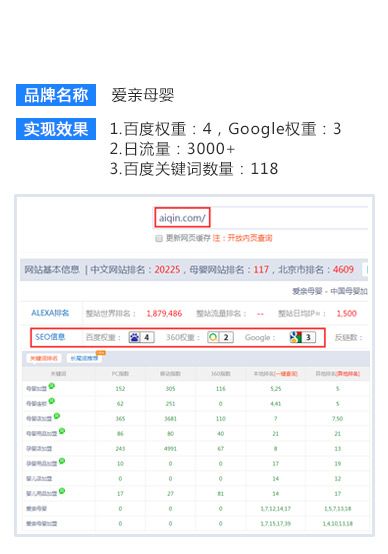Viewport: 388px width, 554px height.
Task: Click the 360 weight logo icon
Action: [x=213, y=337]
